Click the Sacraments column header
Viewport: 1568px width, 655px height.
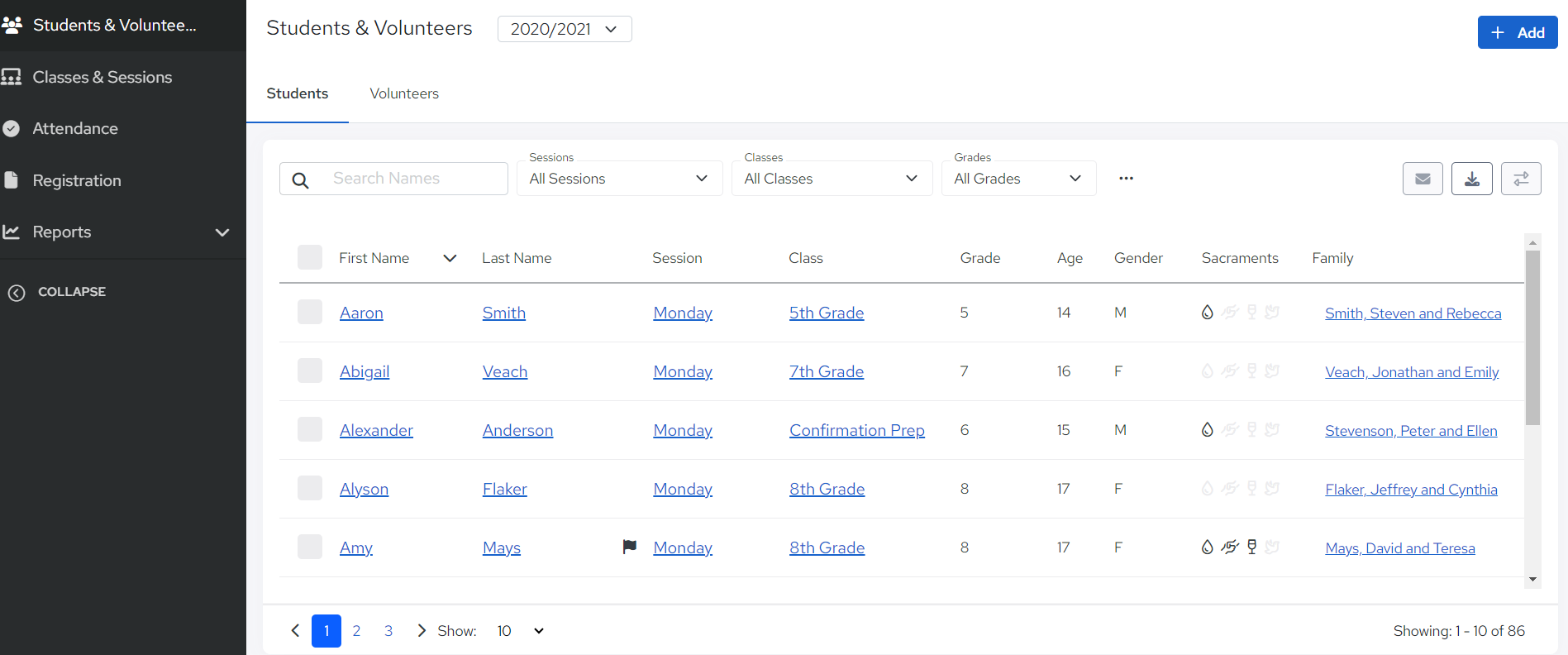click(x=1240, y=258)
